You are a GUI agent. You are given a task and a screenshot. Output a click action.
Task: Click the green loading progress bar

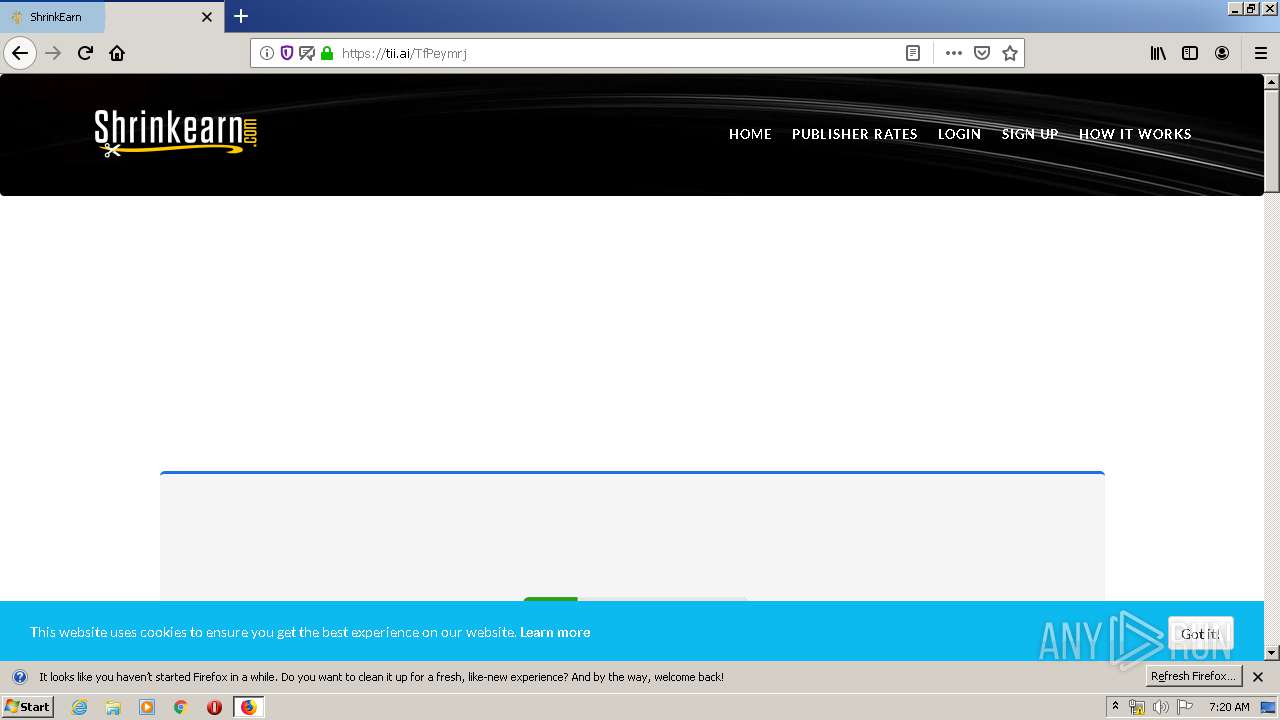click(550, 599)
